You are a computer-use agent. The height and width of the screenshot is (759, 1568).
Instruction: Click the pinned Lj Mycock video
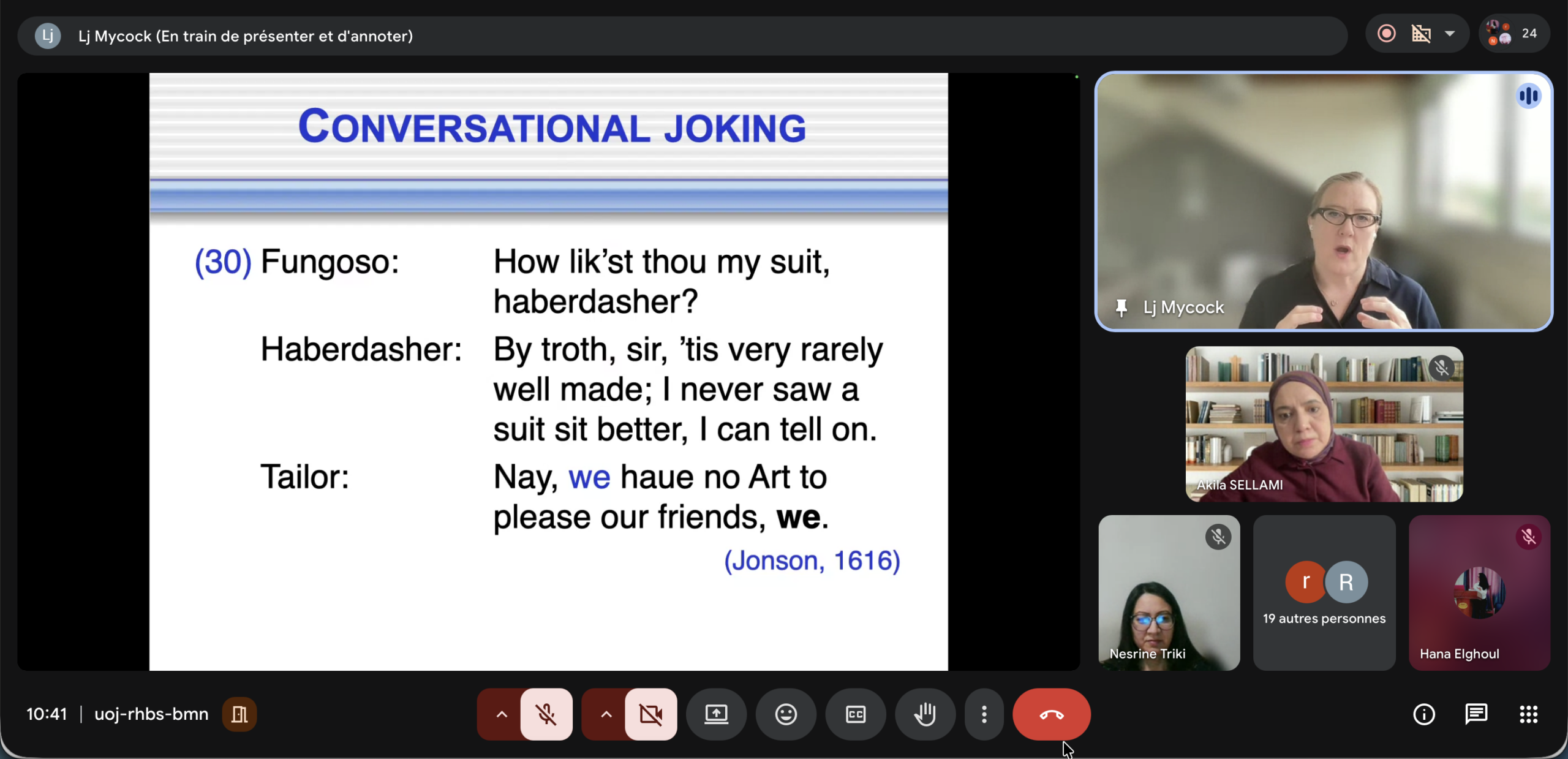[x=1324, y=202]
